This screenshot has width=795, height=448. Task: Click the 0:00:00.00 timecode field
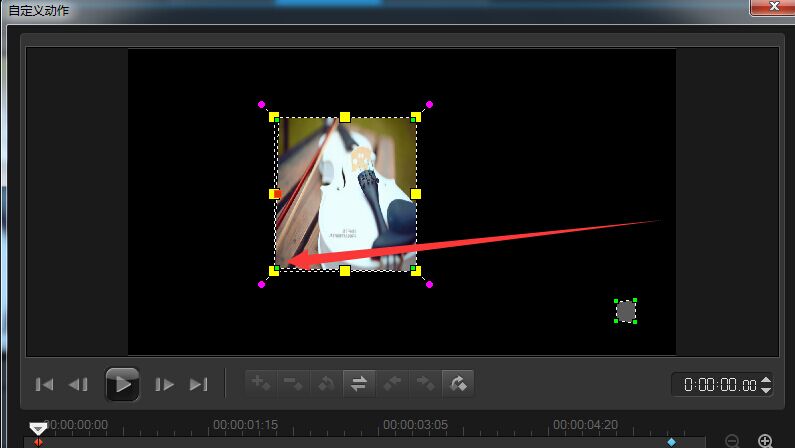[720, 385]
